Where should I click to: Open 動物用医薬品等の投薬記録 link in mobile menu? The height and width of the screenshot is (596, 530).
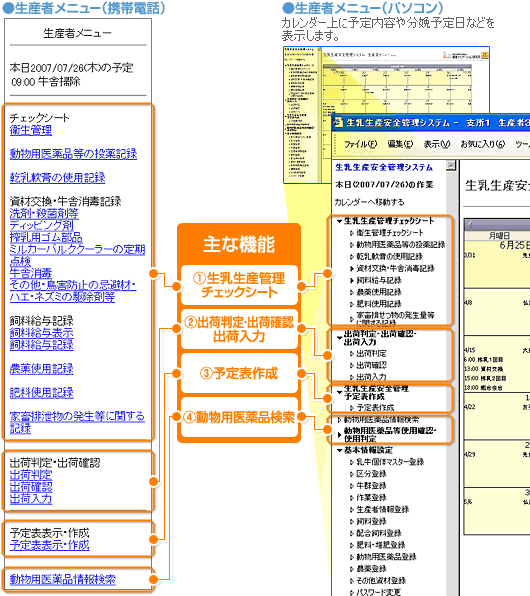pyautogui.click(x=73, y=154)
